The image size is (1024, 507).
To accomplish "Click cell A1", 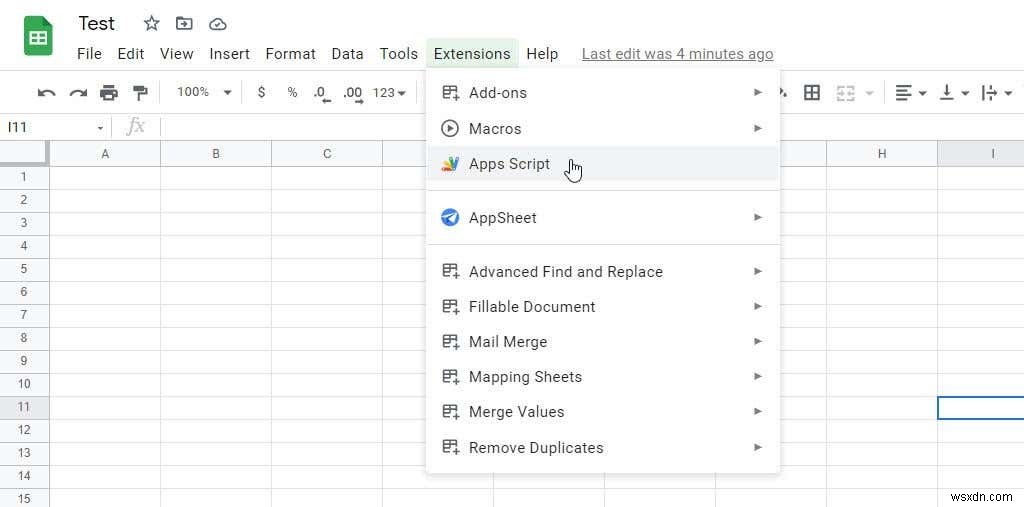I will (x=104, y=178).
